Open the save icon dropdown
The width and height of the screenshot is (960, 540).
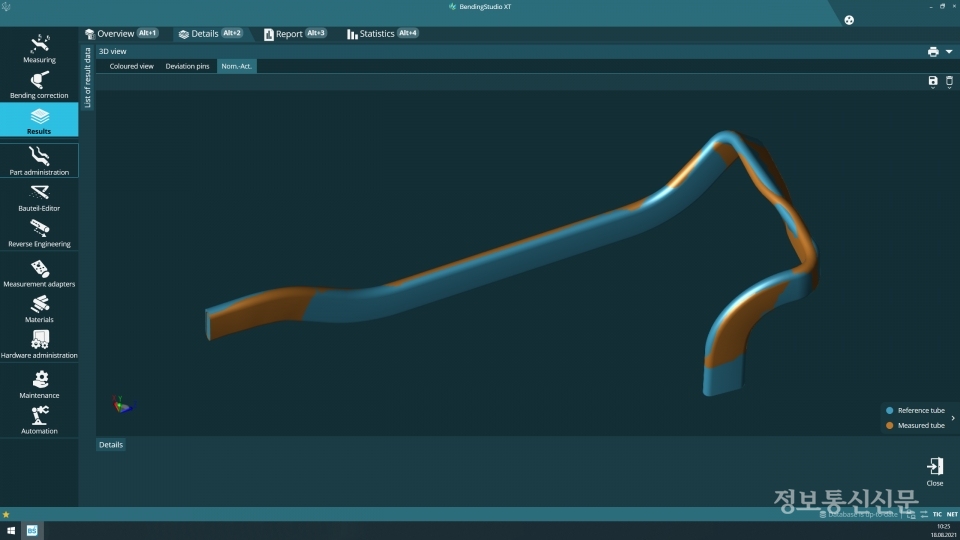(933, 82)
